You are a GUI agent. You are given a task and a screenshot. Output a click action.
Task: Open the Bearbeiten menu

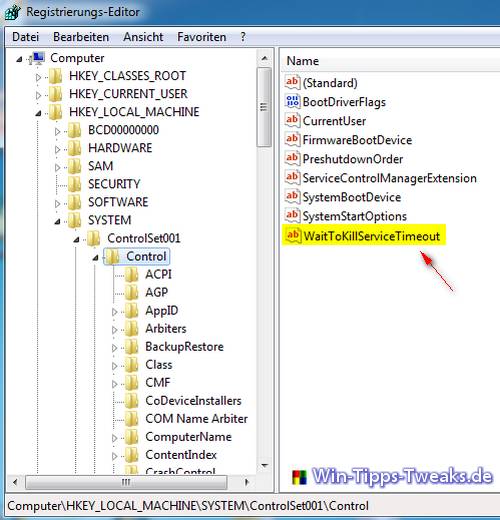pyautogui.click(x=81, y=37)
